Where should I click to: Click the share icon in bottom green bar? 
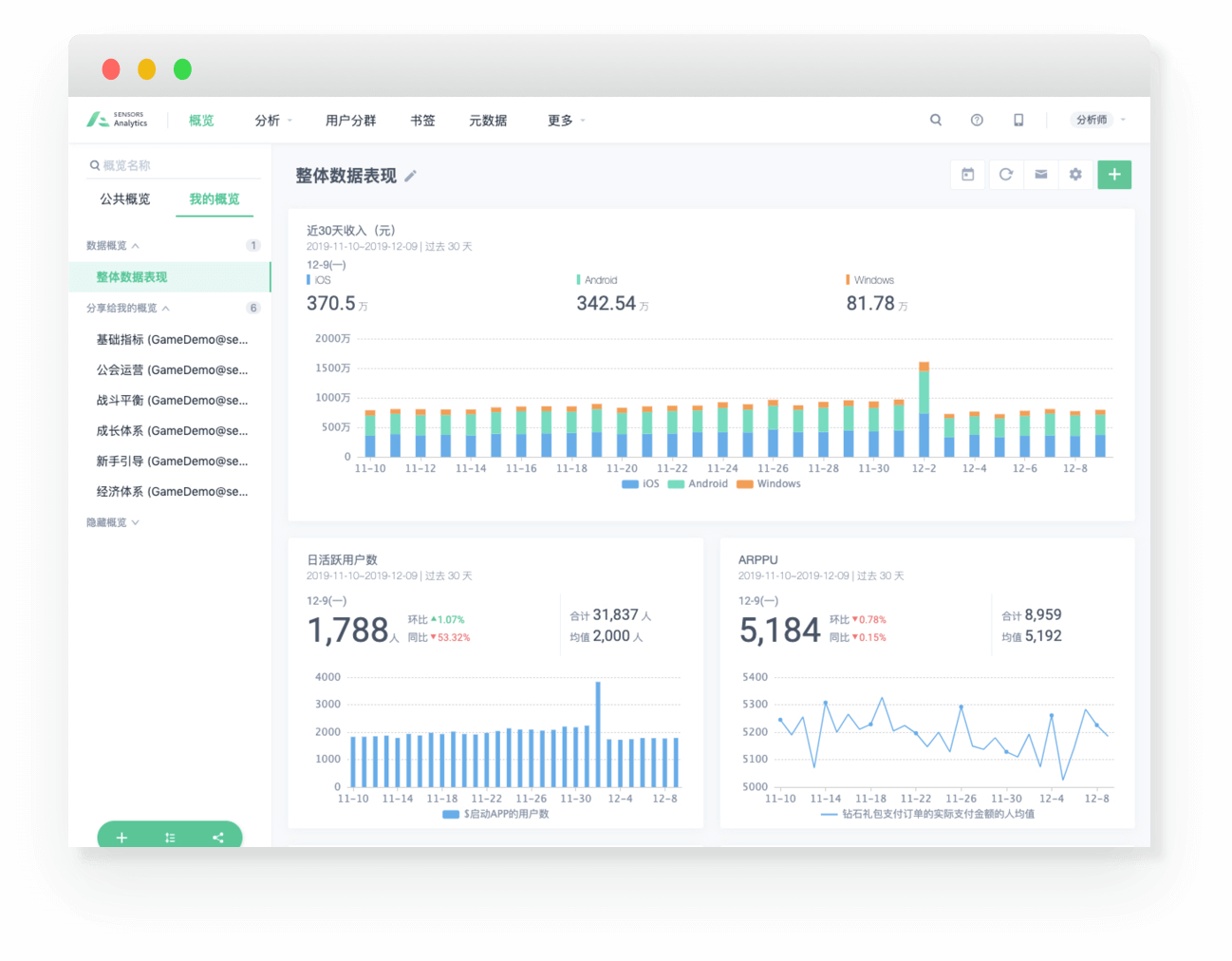pyautogui.click(x=218, y=838)
